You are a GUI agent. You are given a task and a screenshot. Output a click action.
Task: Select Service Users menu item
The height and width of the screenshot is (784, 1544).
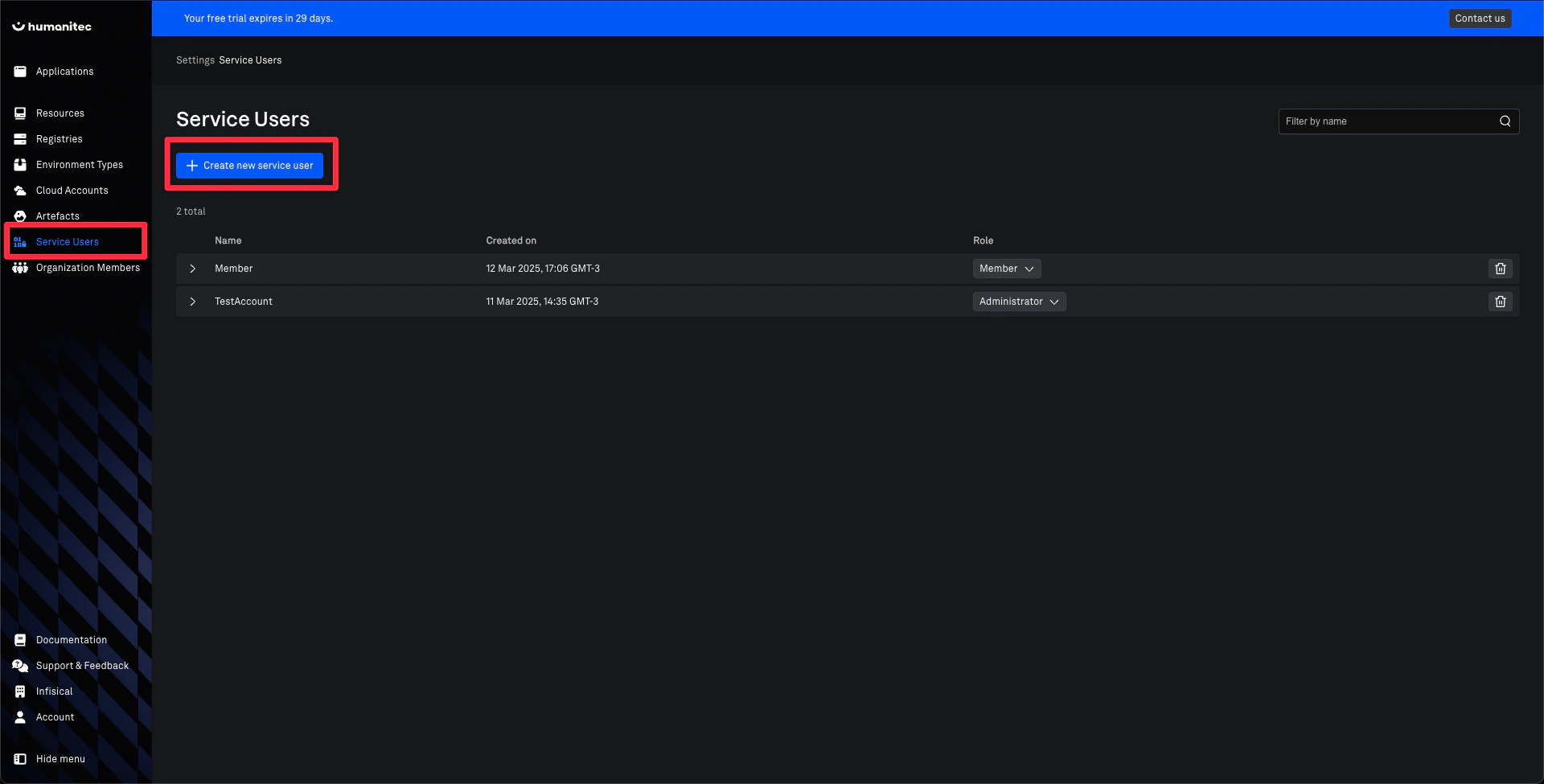coord(68,242)
